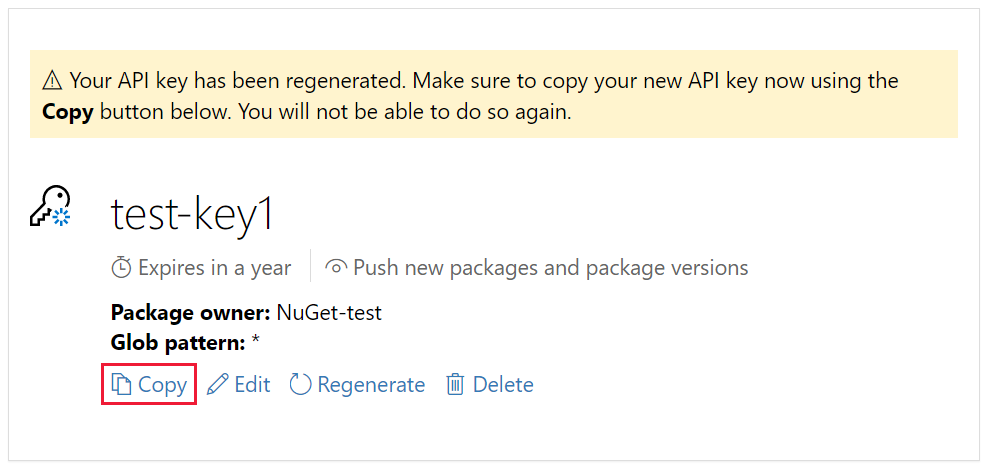989x470 pixels.
Task: Click the bold "Copy" word in the banner
Action: coord(68,112)
